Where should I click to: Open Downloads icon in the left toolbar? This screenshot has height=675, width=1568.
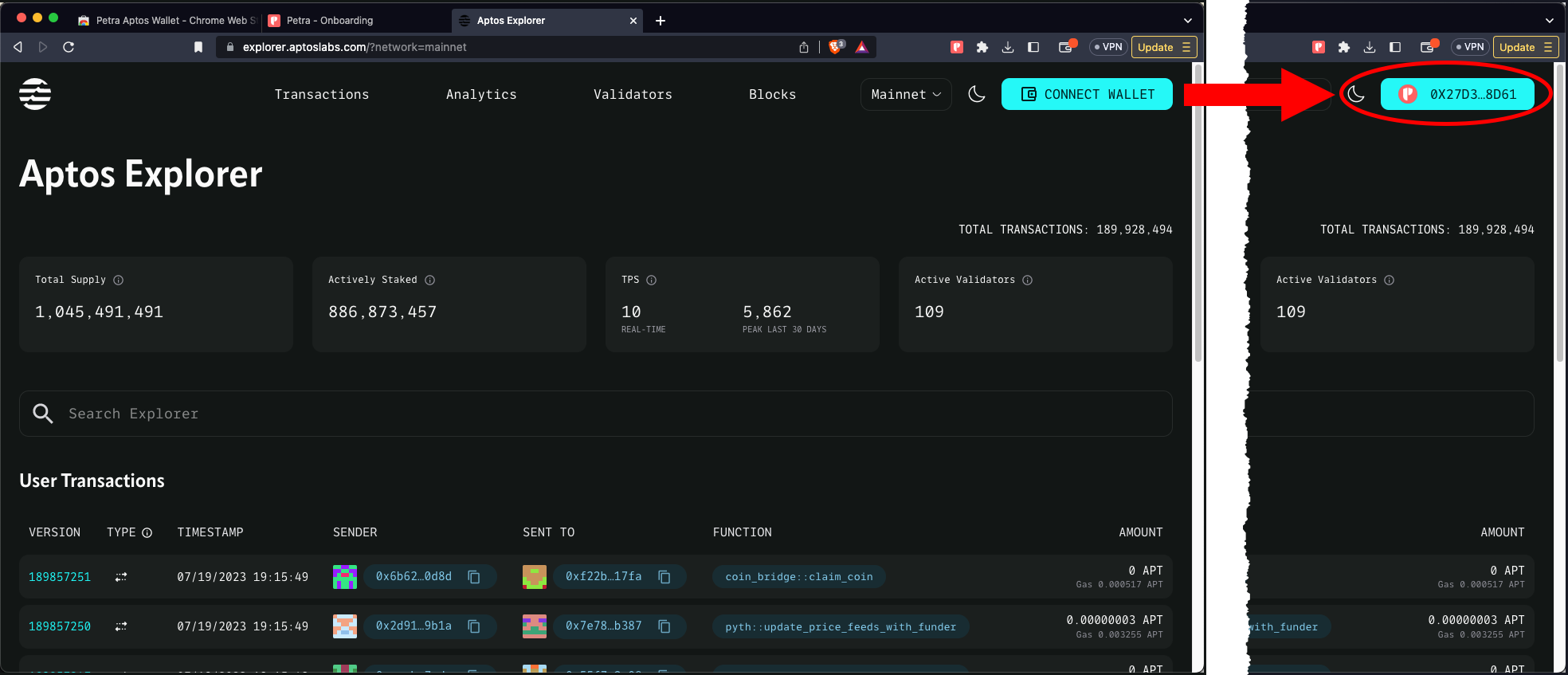pyautogui.click(x=1008, y=47)
